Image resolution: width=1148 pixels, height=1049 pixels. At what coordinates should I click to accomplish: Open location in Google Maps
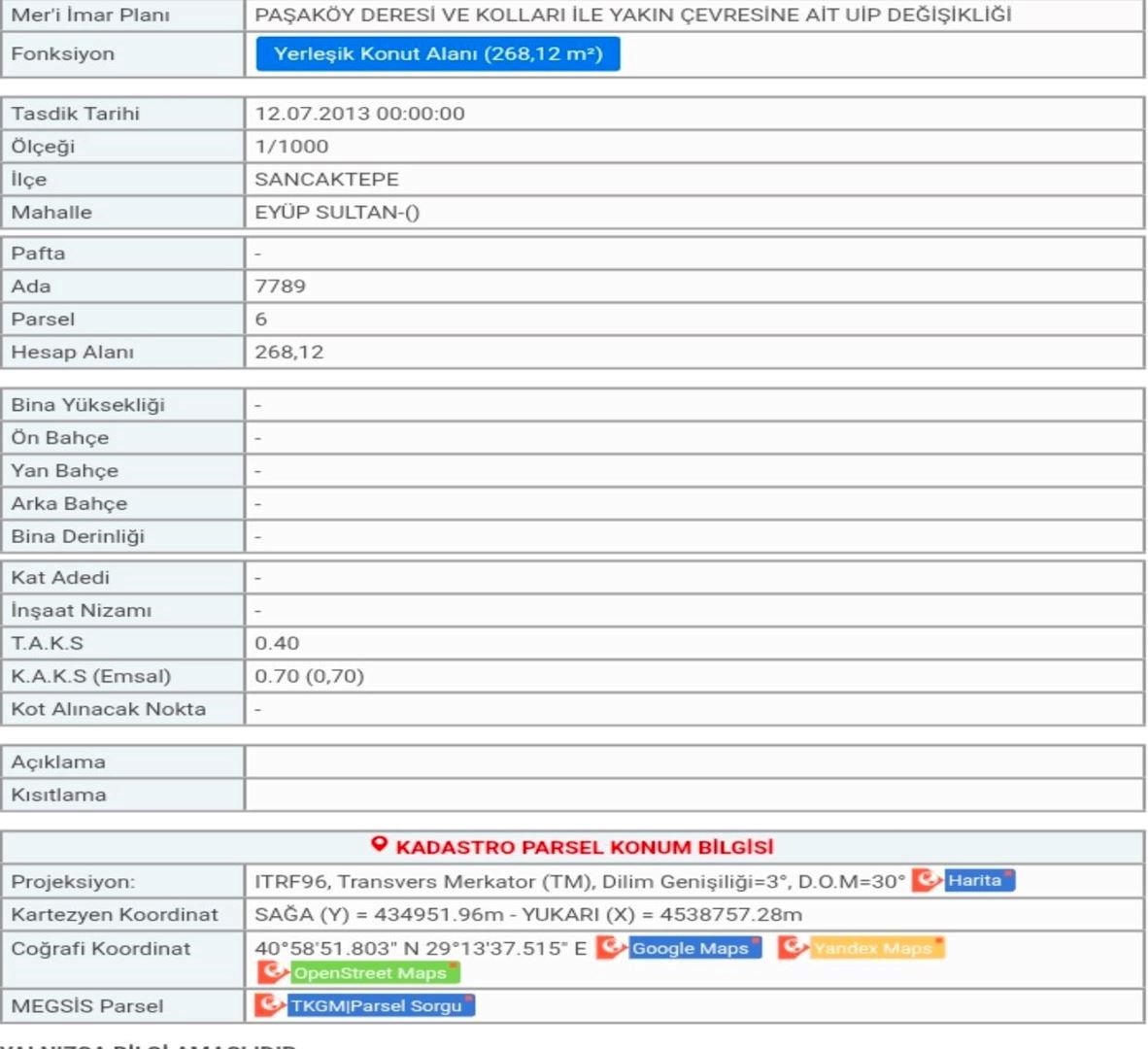pyautogui.click(x=692, y=948)
